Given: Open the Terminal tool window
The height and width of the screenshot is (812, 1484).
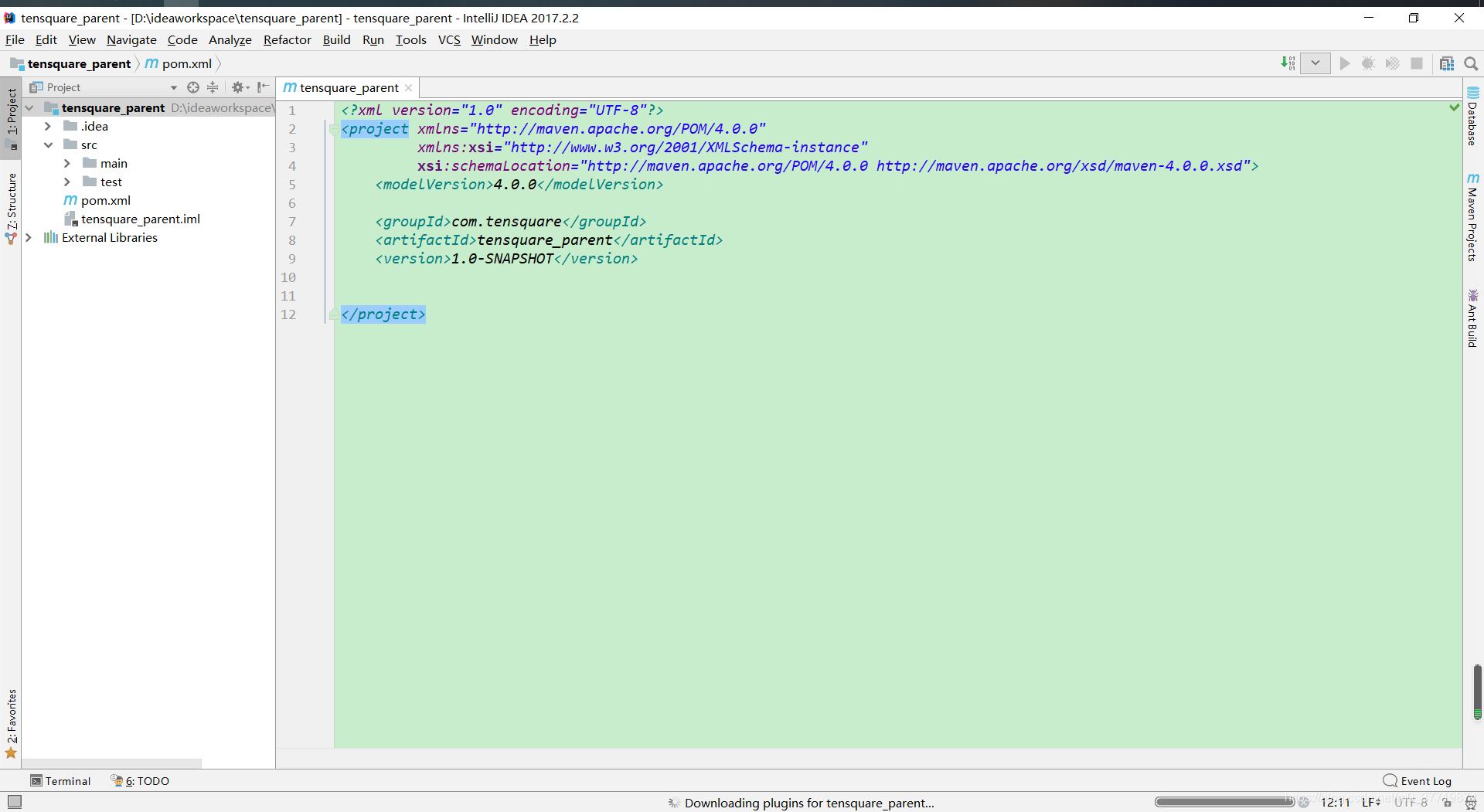Looking at the screenshot, I should [60, 781].
